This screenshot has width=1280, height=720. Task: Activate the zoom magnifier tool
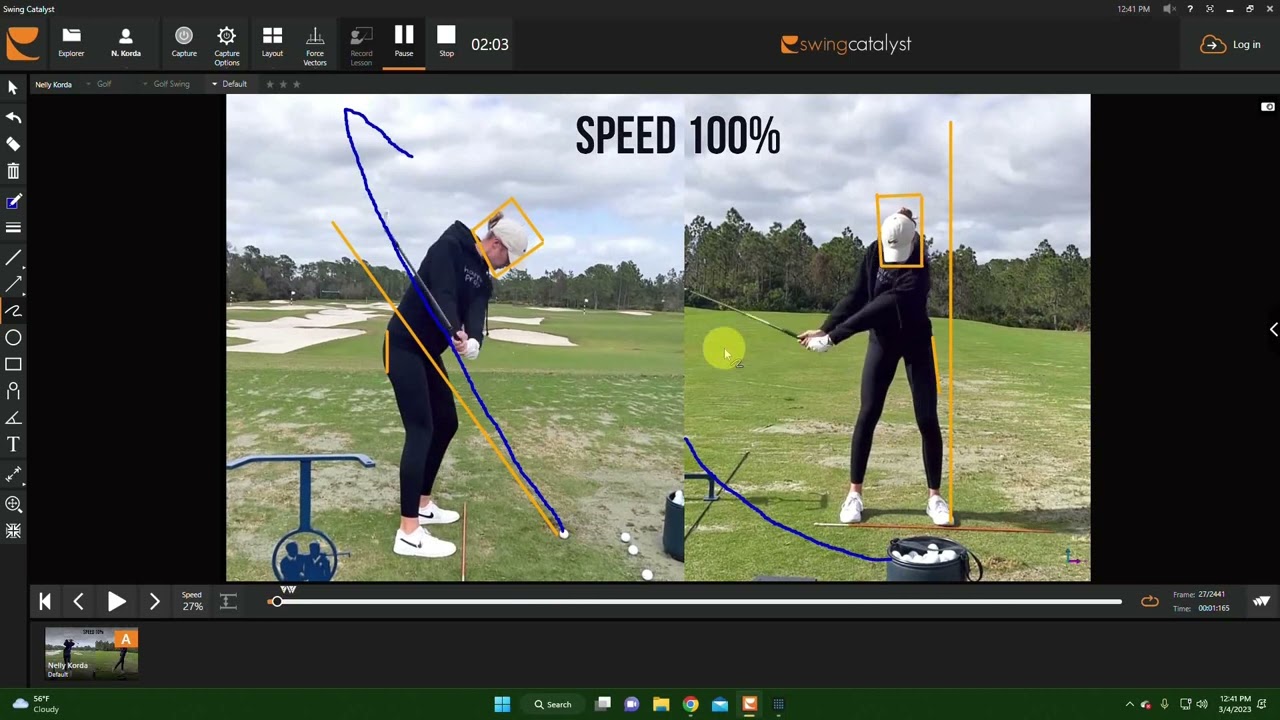[13, 504]
